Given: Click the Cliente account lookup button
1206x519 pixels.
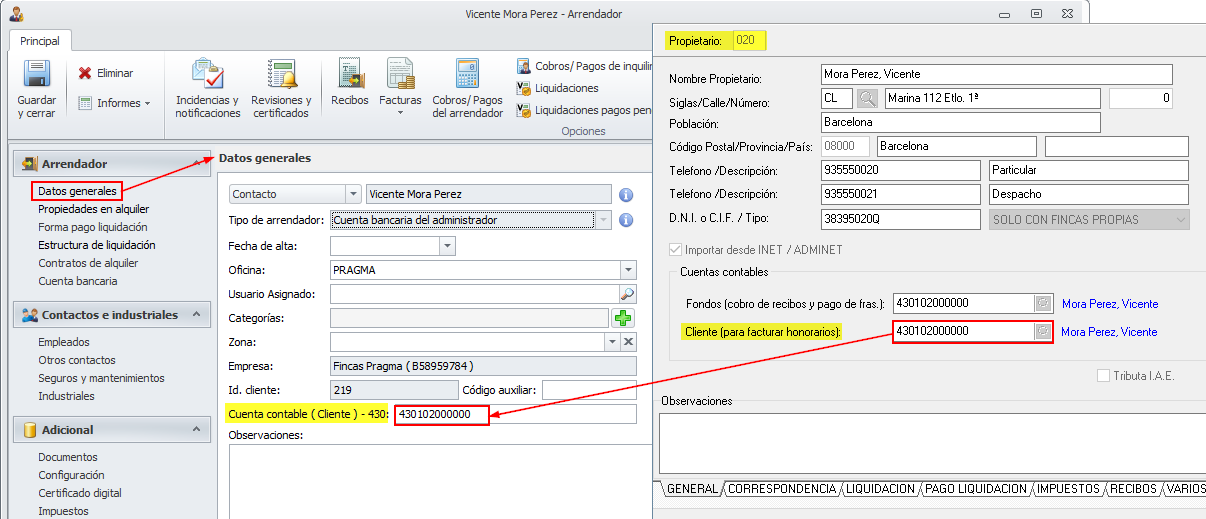Looking at the screenshot, I should point(1043,331).
